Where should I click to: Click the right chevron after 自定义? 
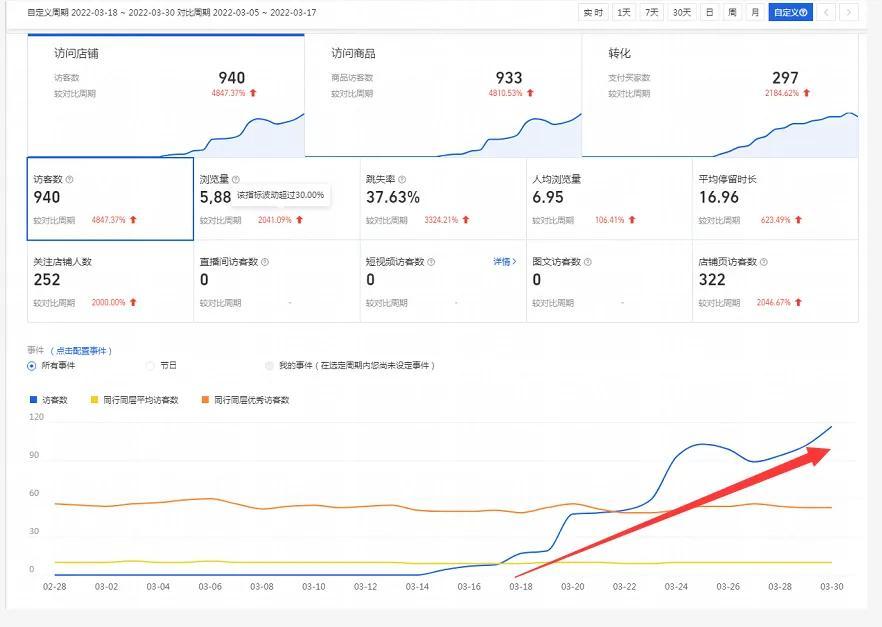point(847,12)
